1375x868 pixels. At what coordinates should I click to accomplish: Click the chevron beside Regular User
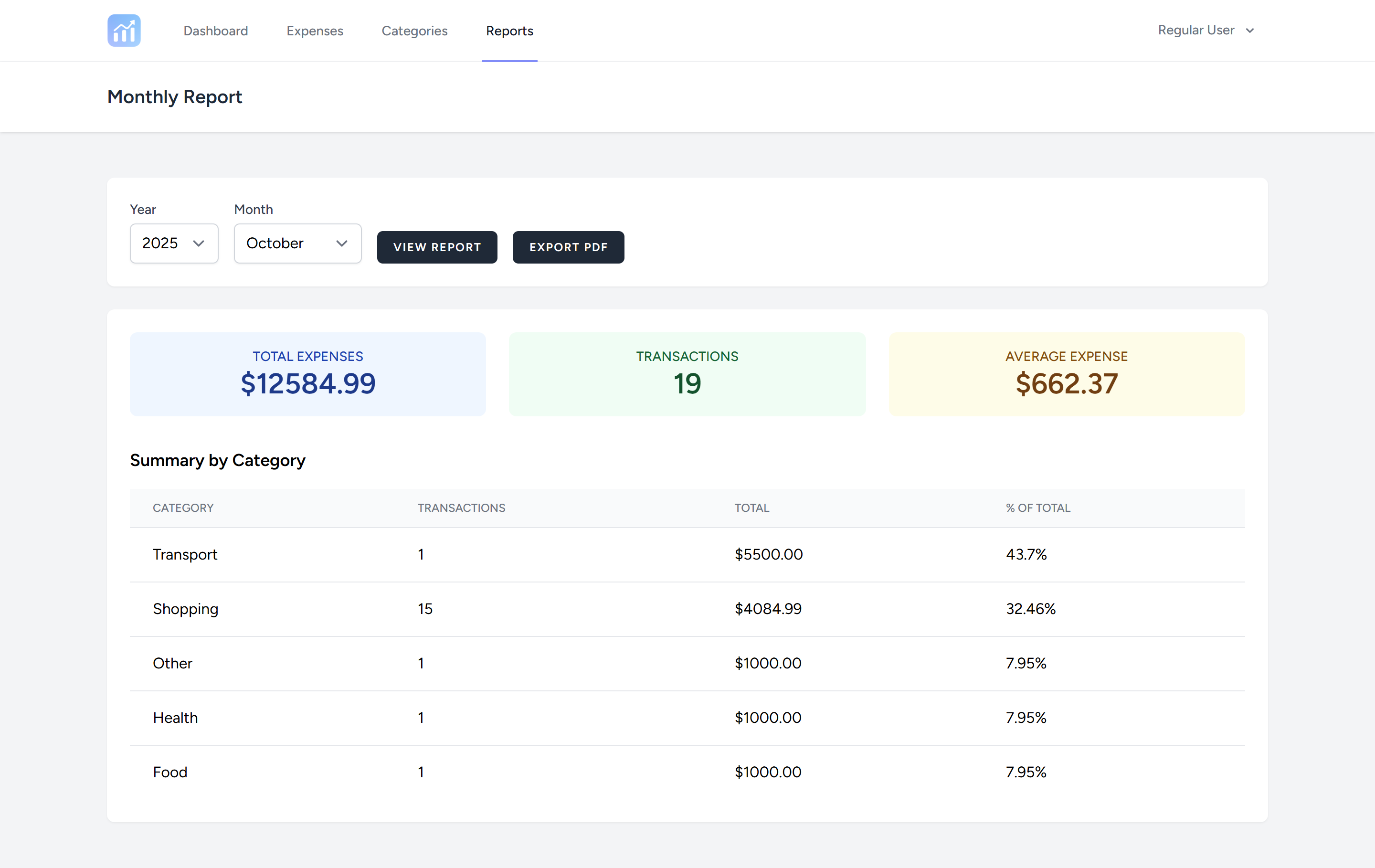[1250, 31]
